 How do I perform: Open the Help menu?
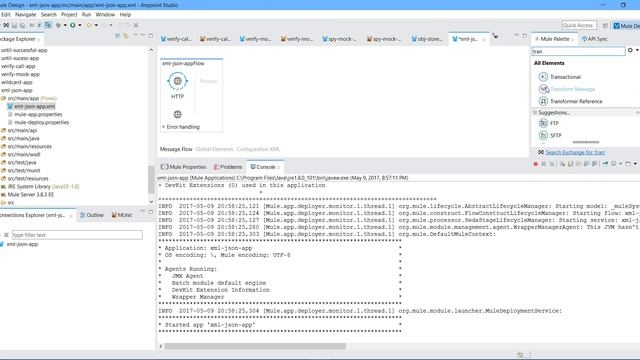coord(125,14)
